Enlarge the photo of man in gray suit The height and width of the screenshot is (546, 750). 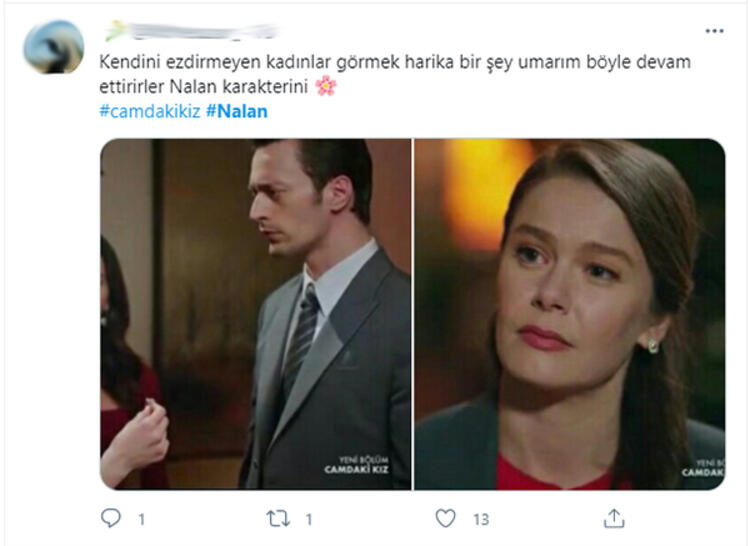pos(256,314)
